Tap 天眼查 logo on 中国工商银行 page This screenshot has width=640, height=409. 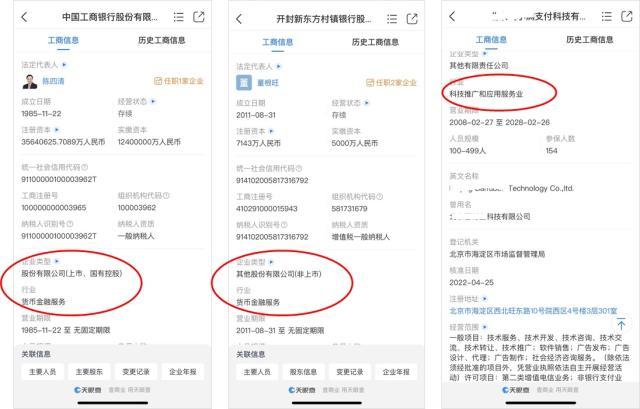(x=88, y=390)
